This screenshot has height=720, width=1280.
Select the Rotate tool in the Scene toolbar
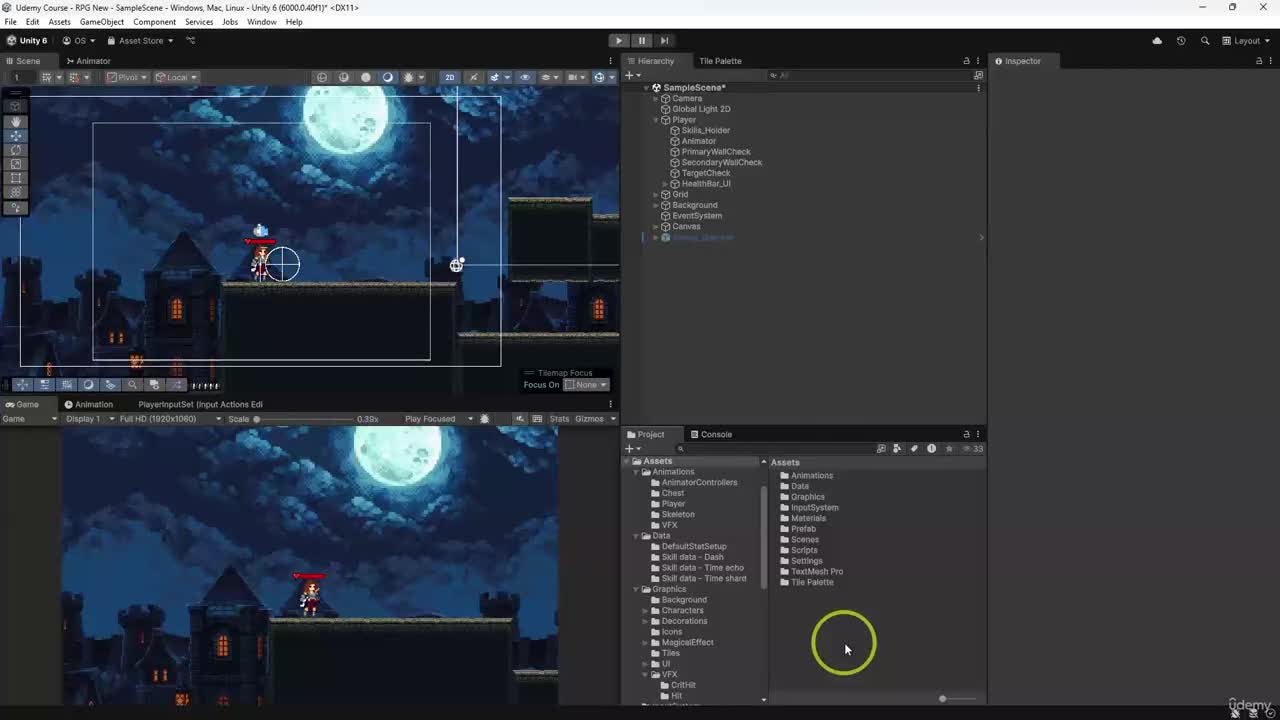[16, 149]
